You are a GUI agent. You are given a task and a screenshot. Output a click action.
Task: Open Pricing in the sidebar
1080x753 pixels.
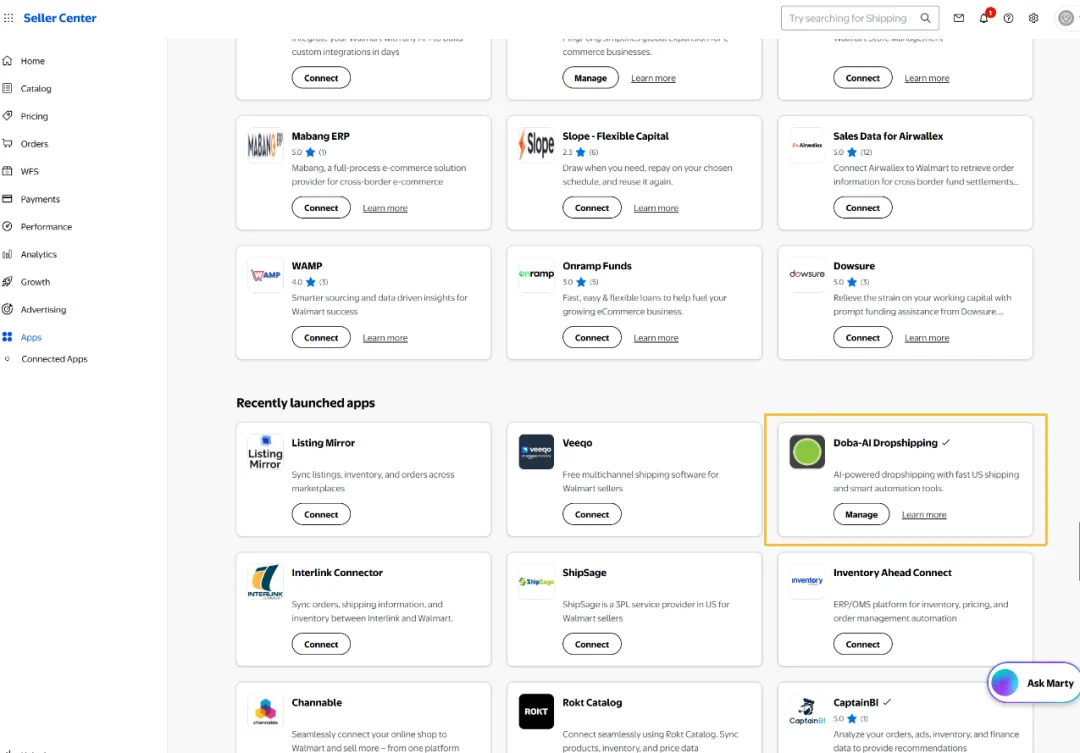point(34,116)
